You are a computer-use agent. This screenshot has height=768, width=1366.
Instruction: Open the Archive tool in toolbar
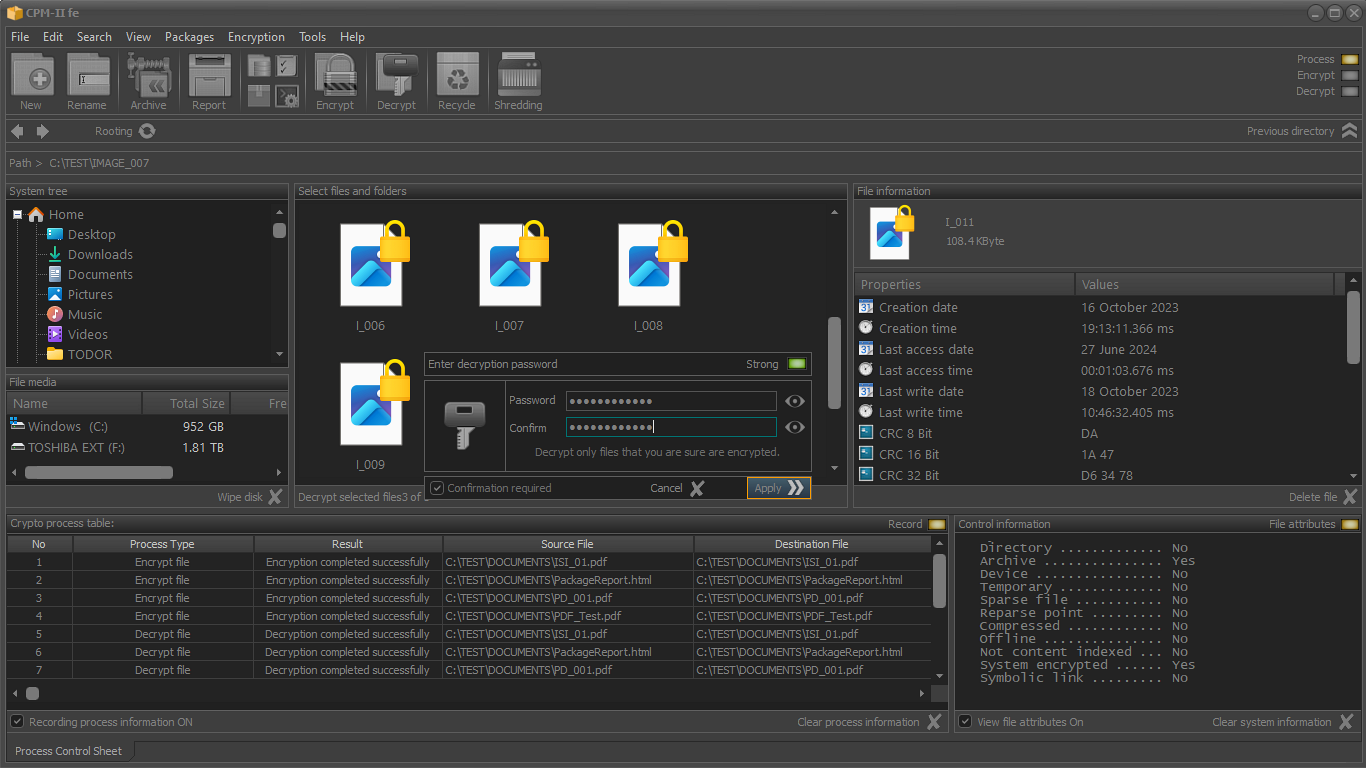pos(148,75)
